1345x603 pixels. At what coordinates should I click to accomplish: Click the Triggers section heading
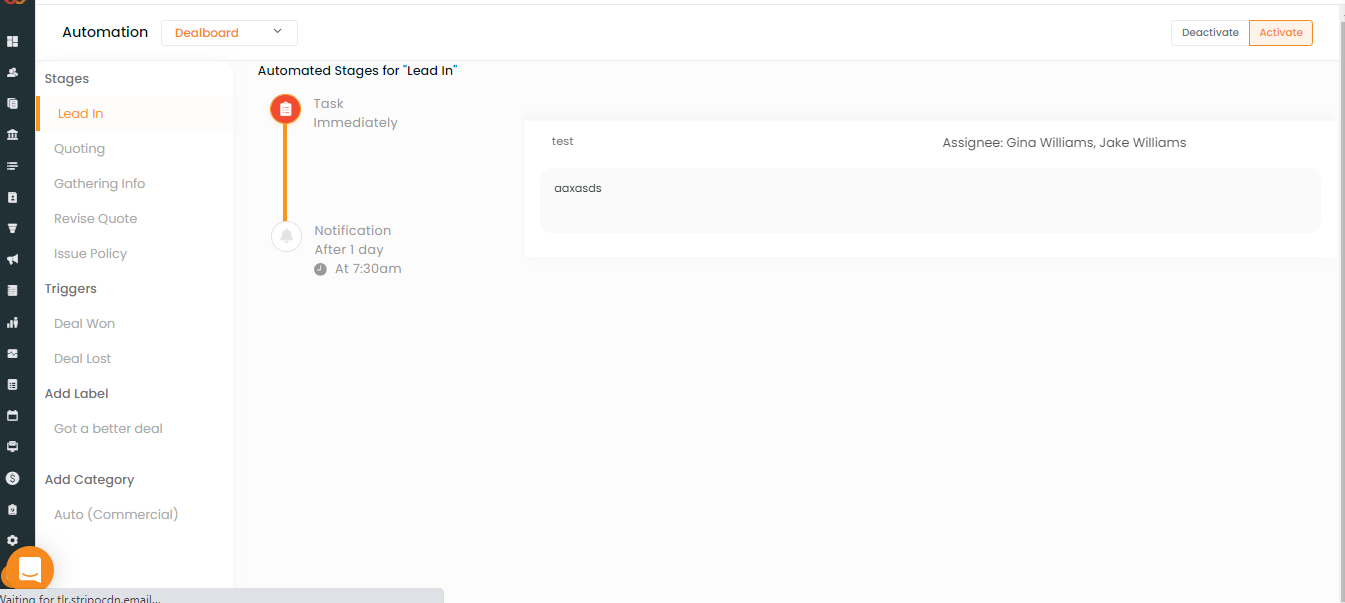[x=71, y=289]
